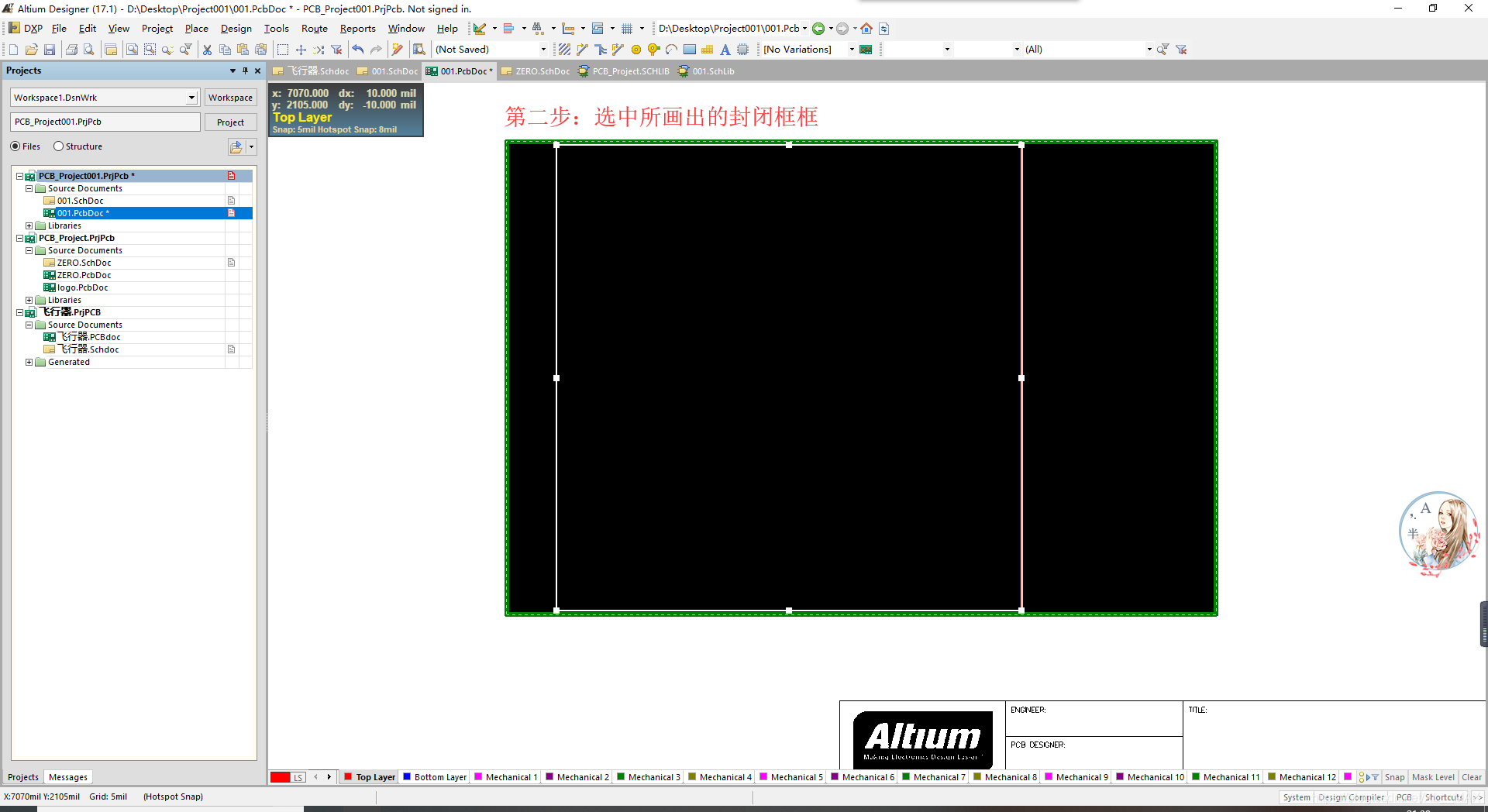Click the Move Selection cross icon

[x=301, y=50]
